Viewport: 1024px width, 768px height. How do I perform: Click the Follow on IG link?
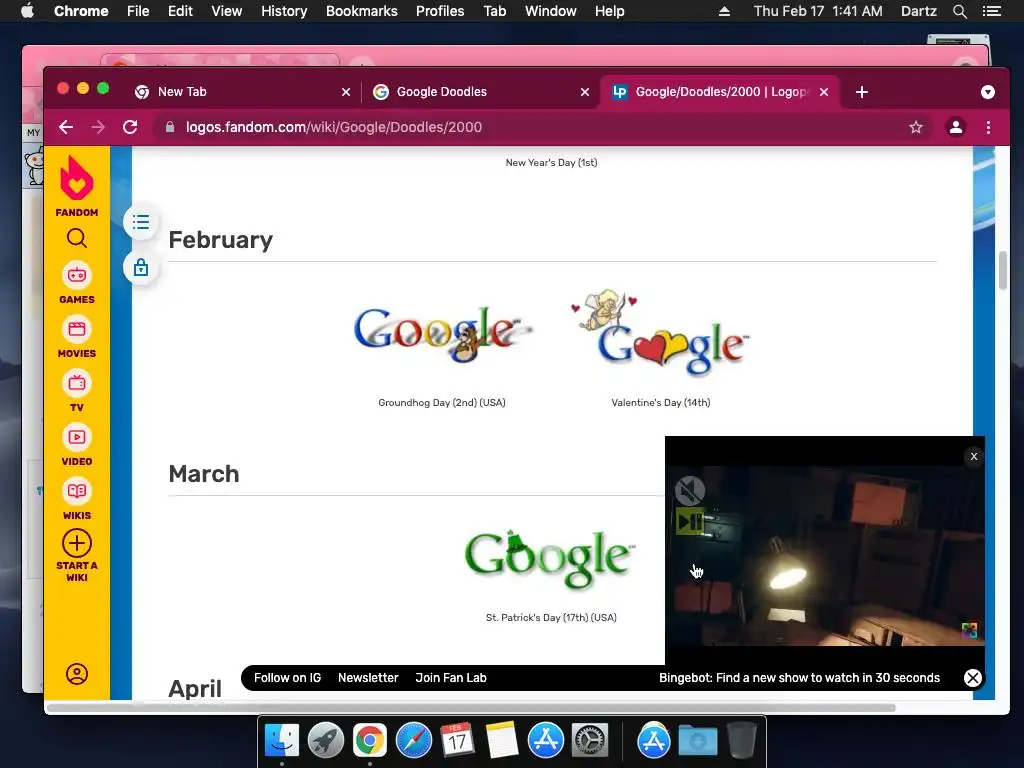coord(287,678)
